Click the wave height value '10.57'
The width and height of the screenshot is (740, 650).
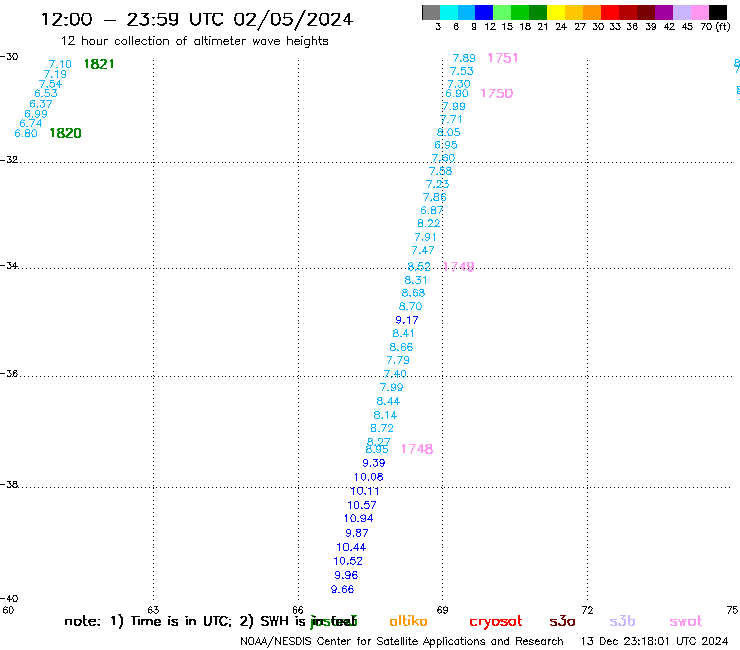pyautogui.click(x=362, y=506)
